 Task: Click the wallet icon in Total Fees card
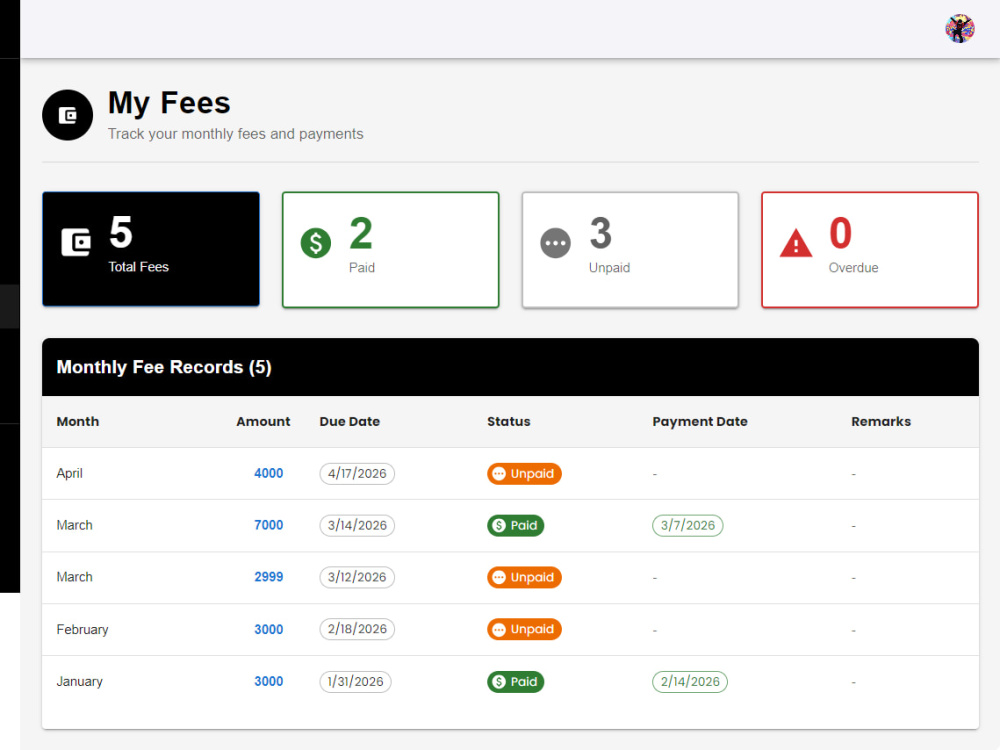click(76, 242)
